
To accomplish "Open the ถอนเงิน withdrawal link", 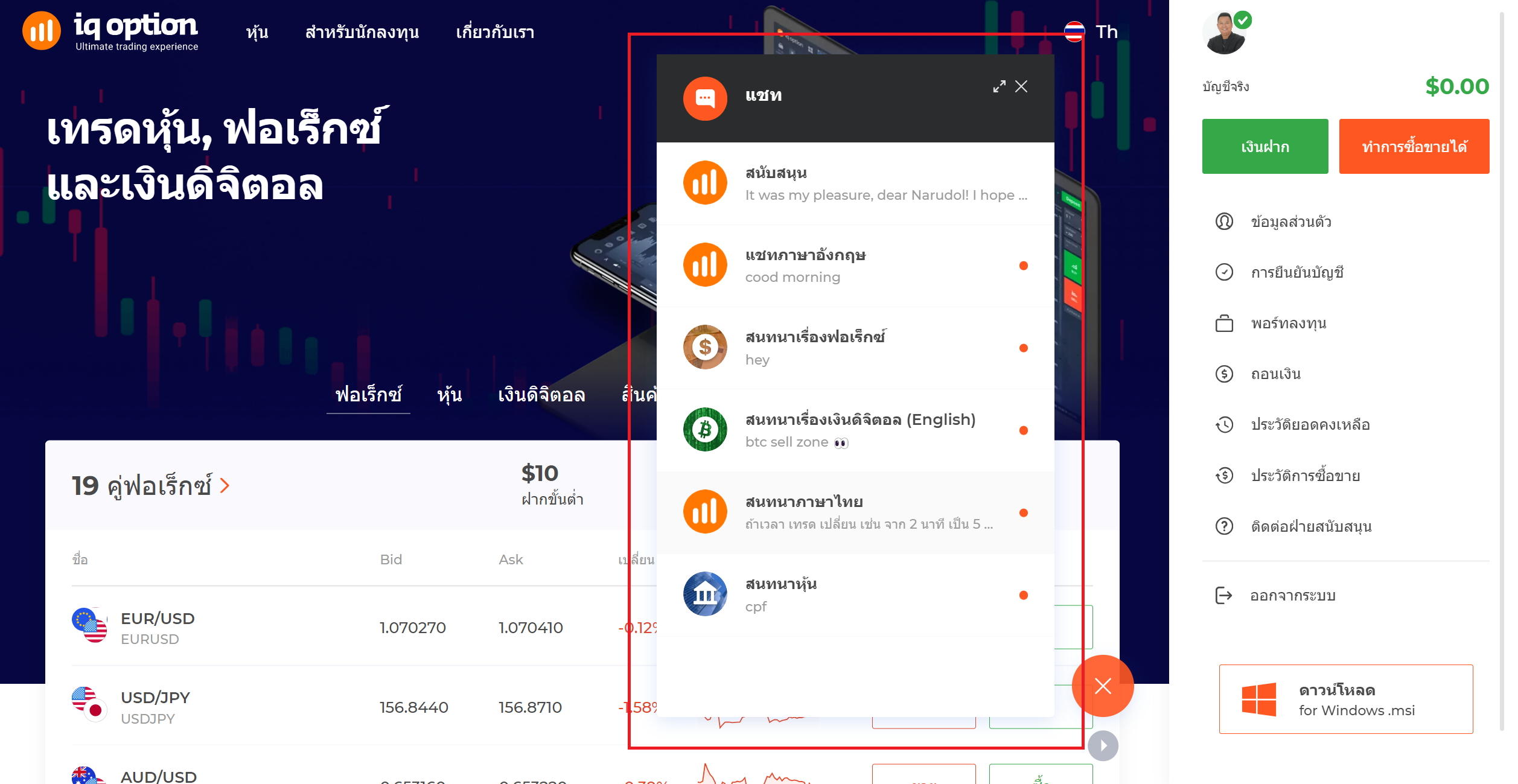I will point(1275,374).
